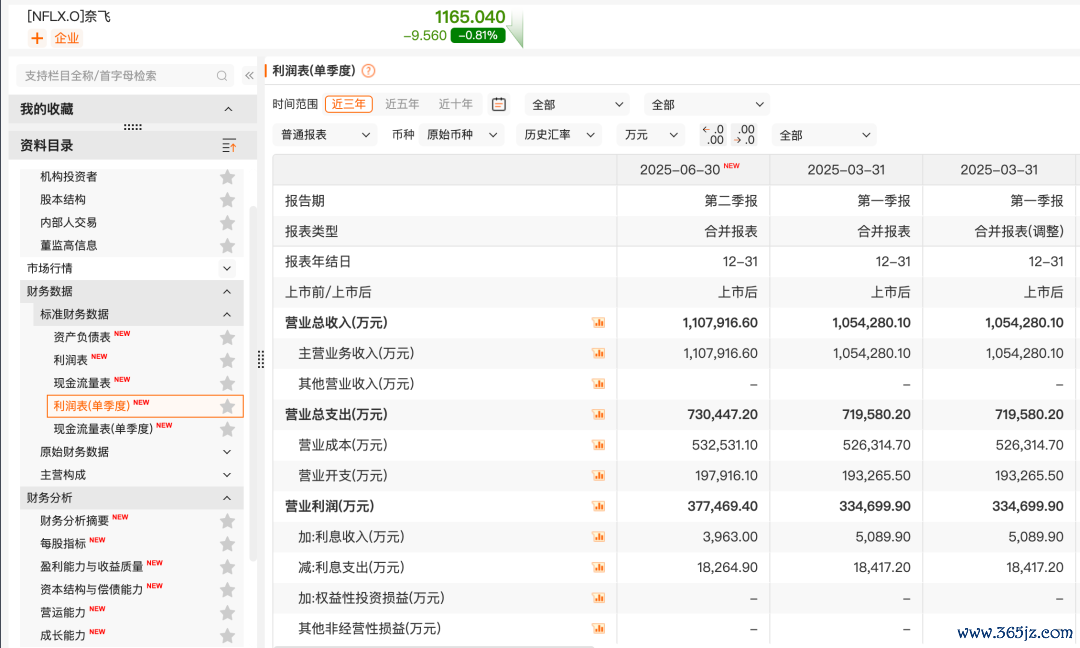Click the search magnifier icon

222,76
